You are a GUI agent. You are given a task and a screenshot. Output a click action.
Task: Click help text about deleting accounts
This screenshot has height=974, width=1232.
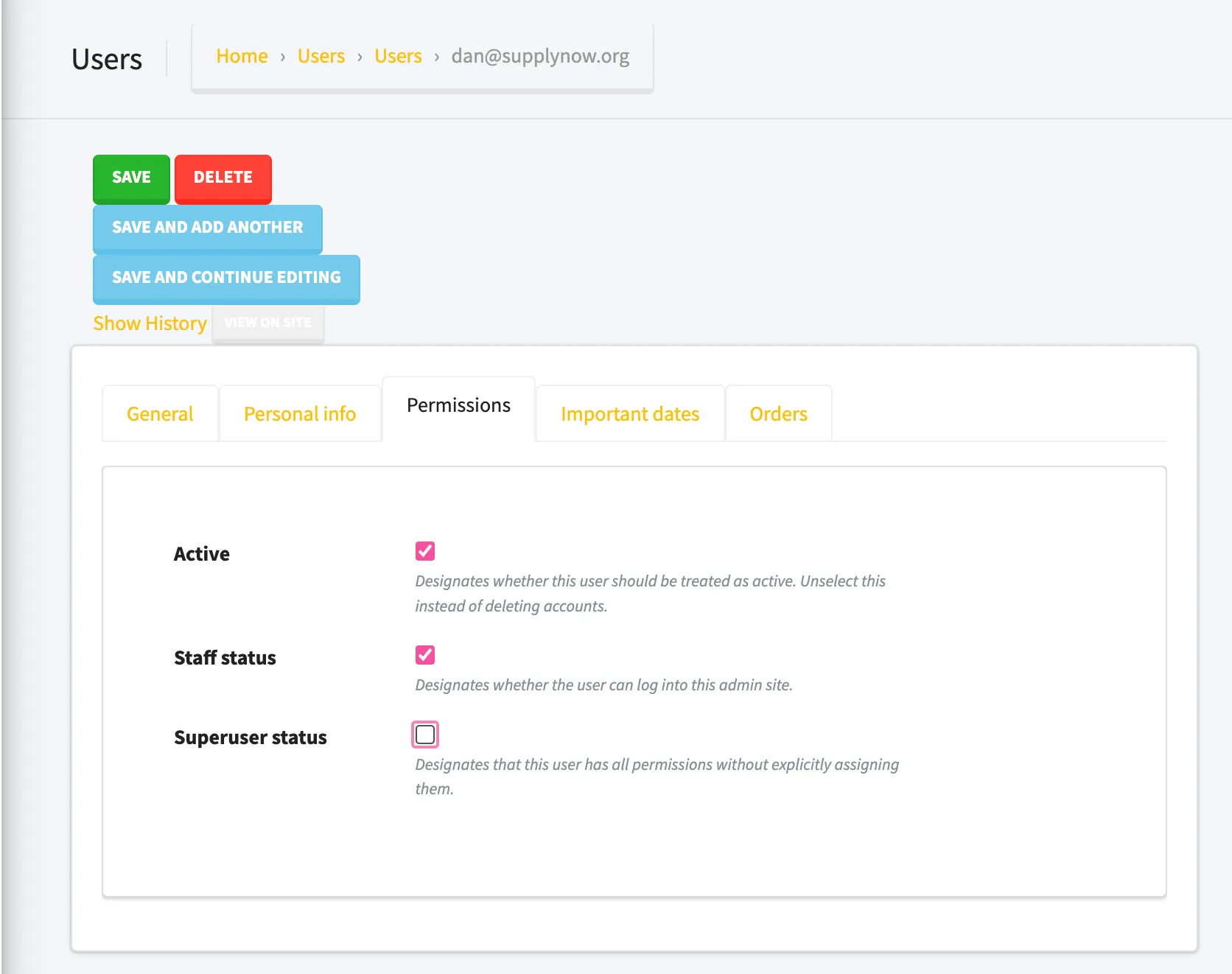click(650, 593)
